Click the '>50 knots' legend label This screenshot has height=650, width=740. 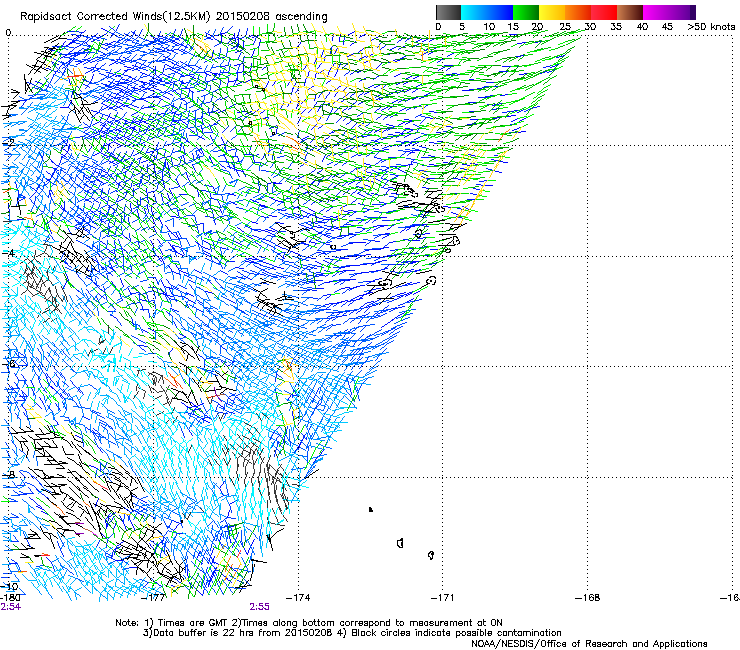point(711,26)
